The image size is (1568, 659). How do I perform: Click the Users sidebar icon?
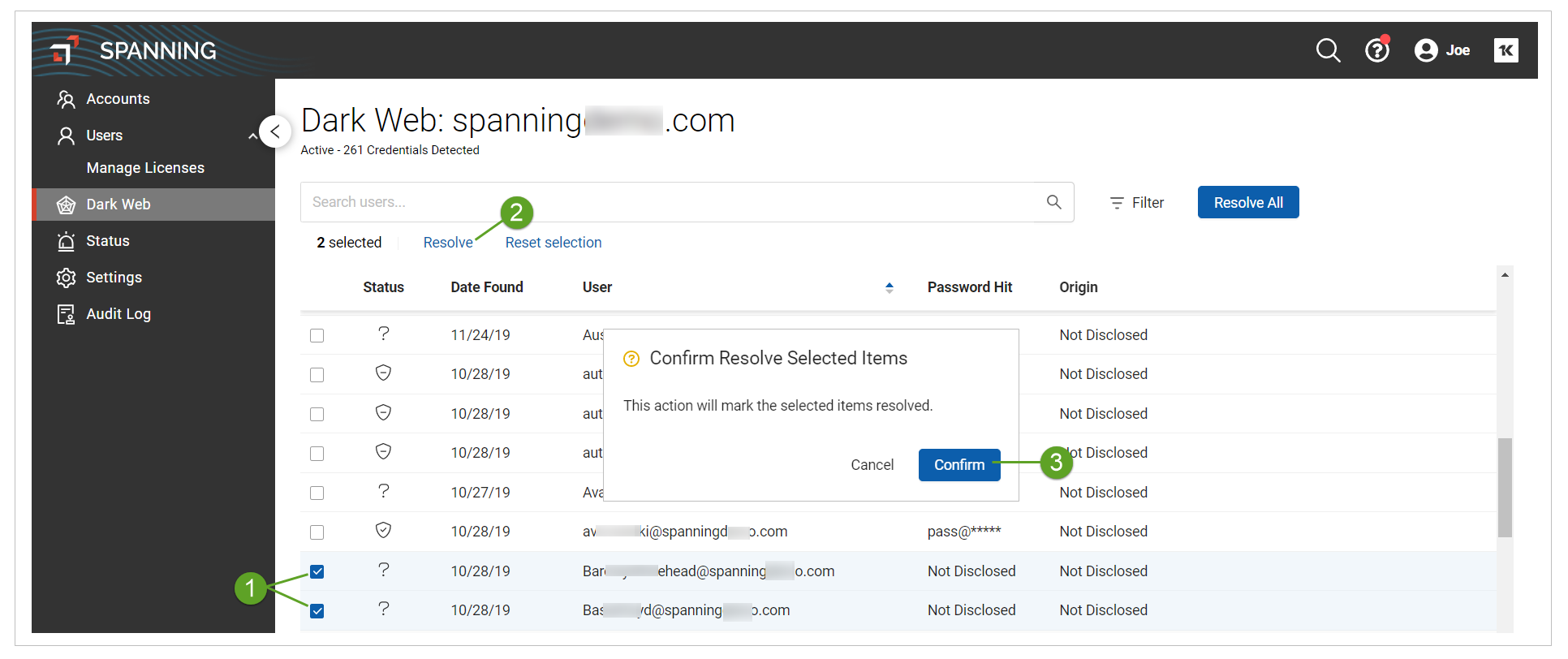[66, 136]
